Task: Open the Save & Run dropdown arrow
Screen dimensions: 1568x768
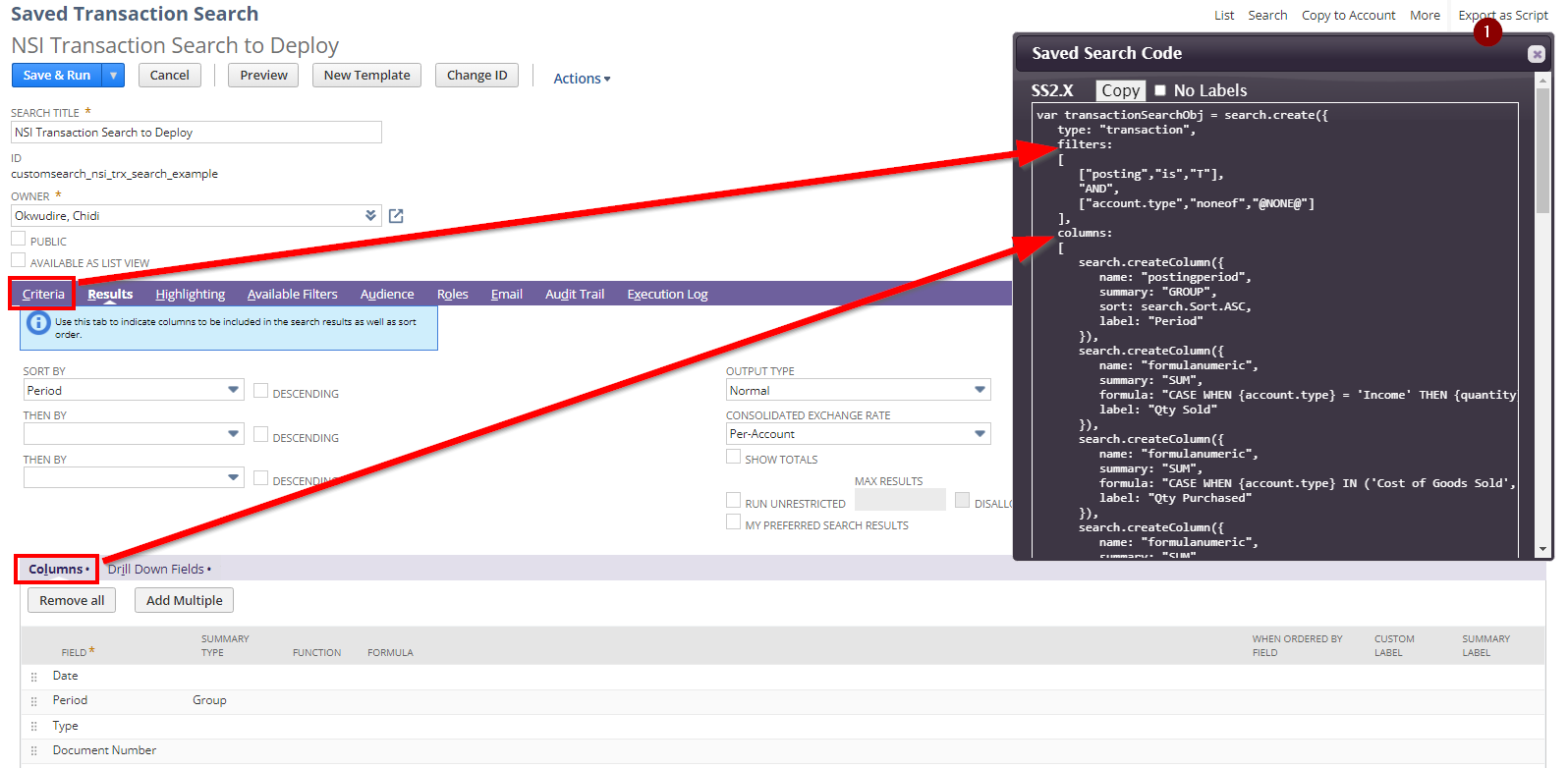Action: tap(113, 75)
